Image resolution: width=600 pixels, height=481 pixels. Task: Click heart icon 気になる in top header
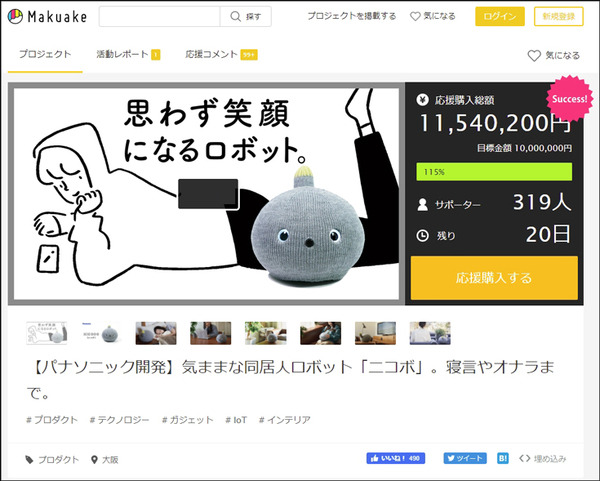433,17
